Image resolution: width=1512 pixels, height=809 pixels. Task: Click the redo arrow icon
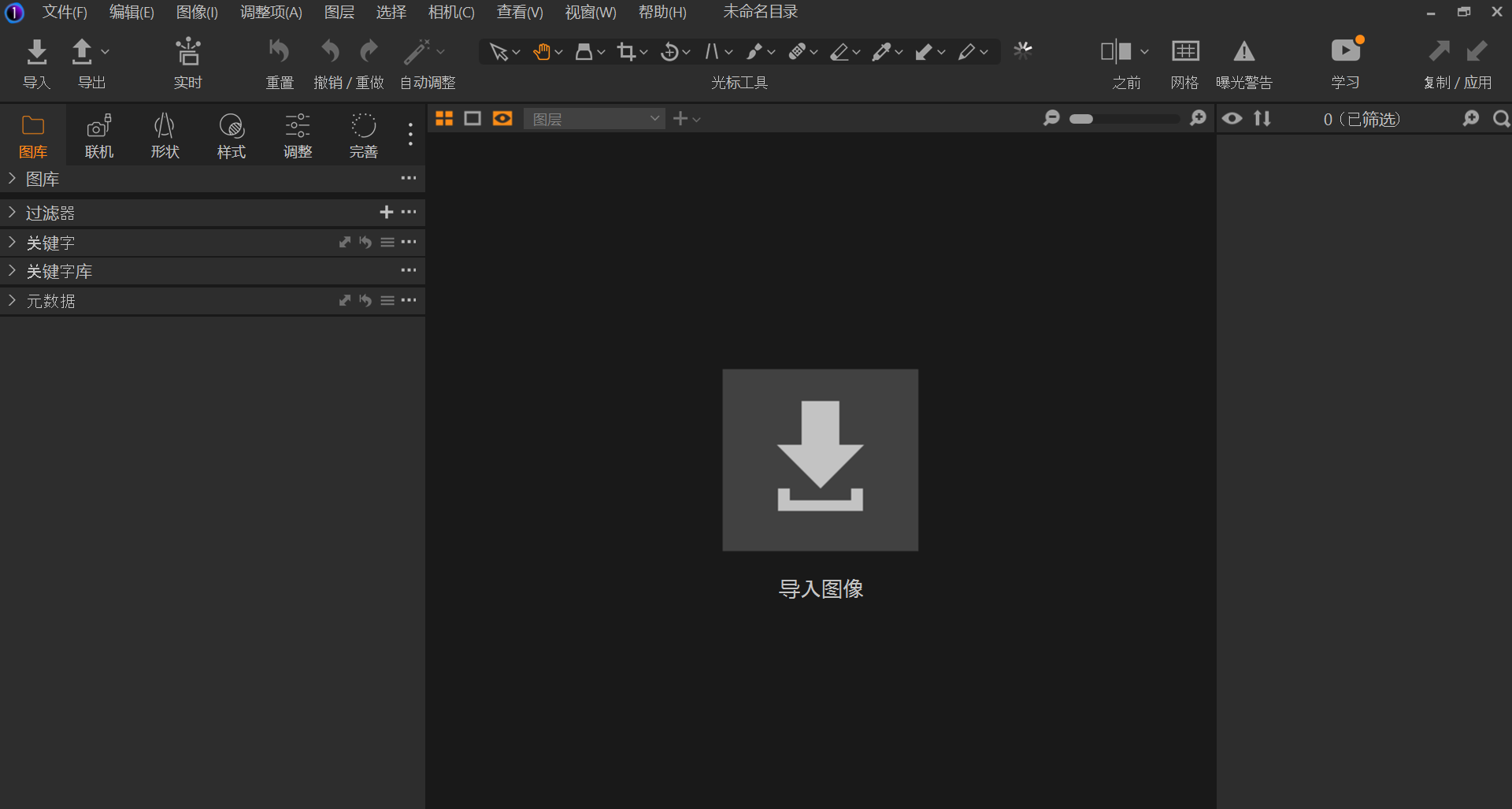369,52
